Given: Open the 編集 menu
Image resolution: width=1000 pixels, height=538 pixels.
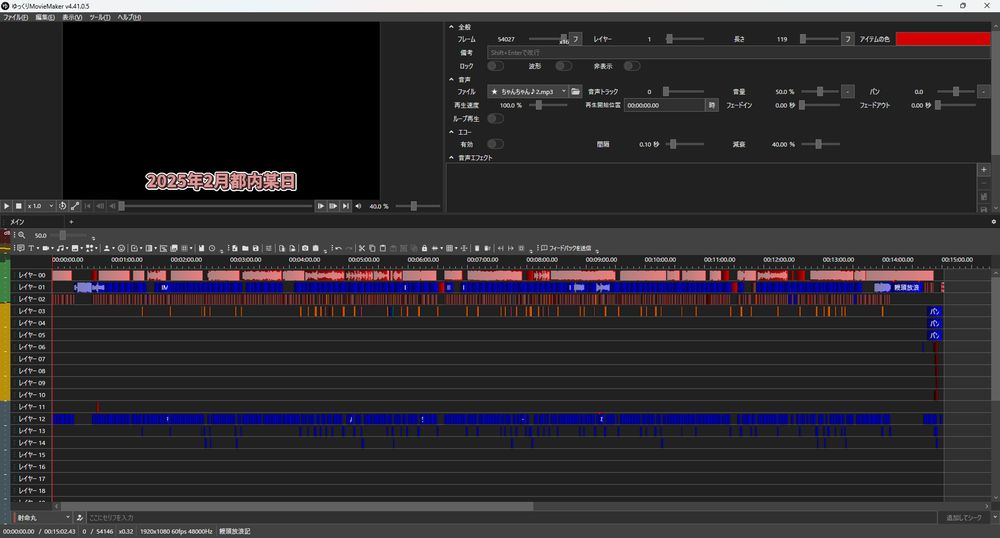Looking at the screenshot, I should pos(45,17).
